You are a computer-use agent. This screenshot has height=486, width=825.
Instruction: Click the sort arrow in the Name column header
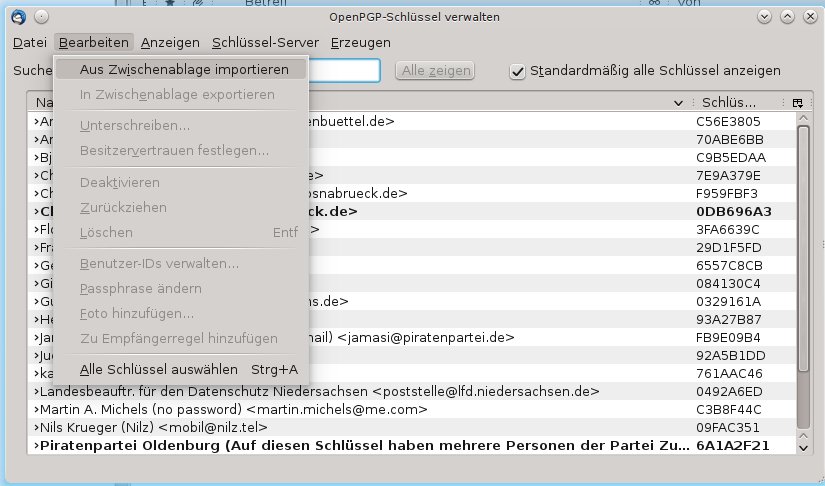tap(680, 103)
